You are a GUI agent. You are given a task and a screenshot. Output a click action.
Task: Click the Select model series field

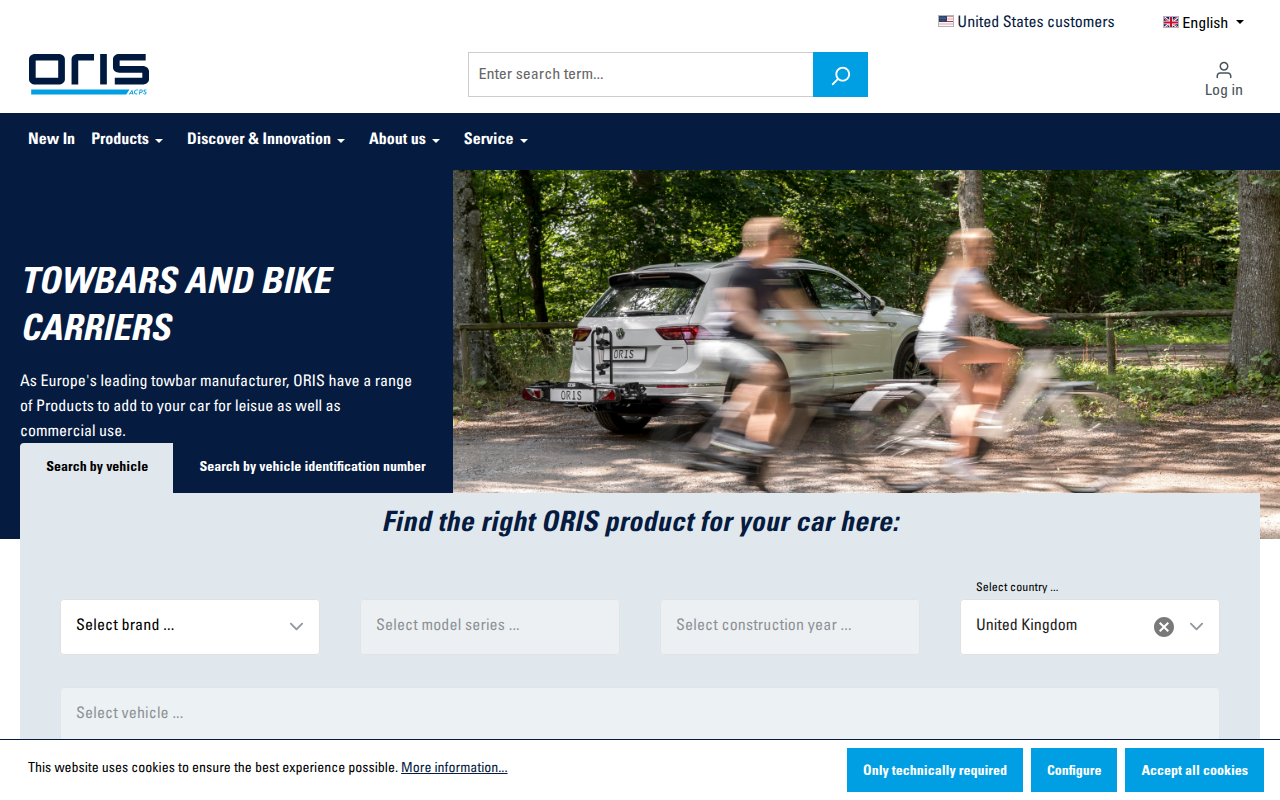pos(490,627)
